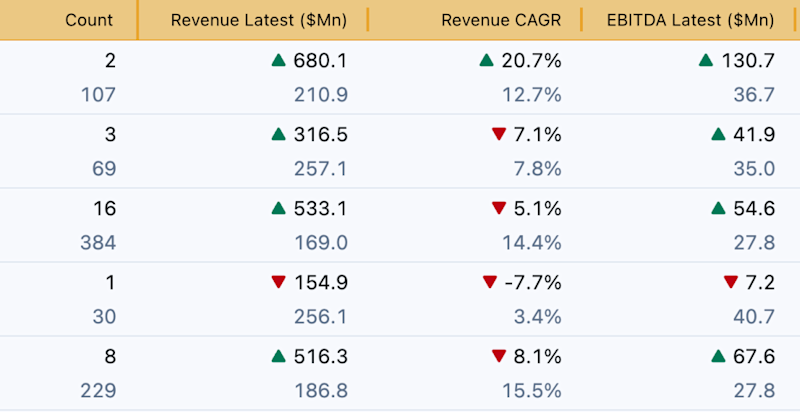Click green up triangle next to 67.6
Image resolution: width=800 pixels, height=412 pixels.
tap(718, 356)
